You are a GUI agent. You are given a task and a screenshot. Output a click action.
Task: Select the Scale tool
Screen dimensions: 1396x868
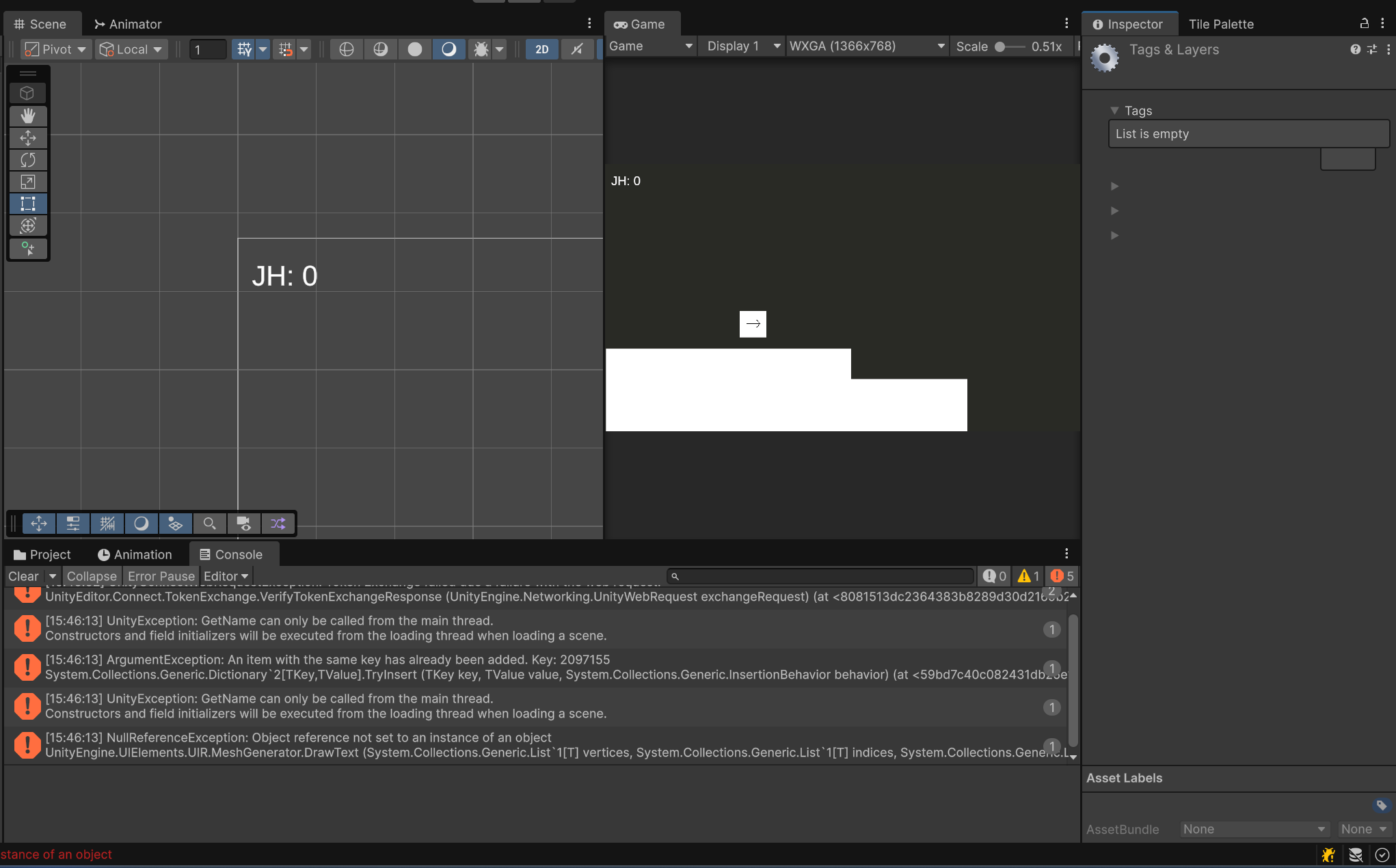point(28,182)
